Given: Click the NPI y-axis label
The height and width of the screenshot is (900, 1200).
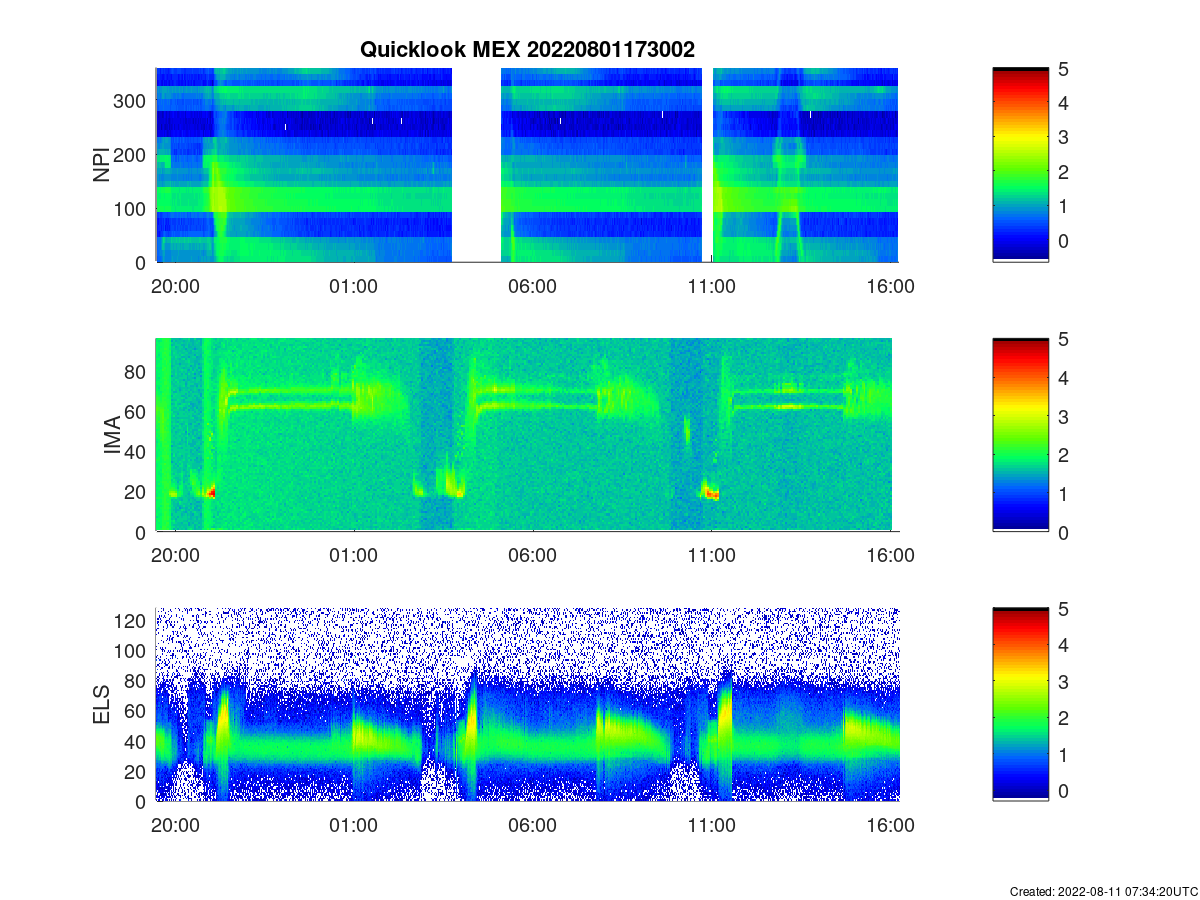Looking at the screenshot, I should coord(102,165).
